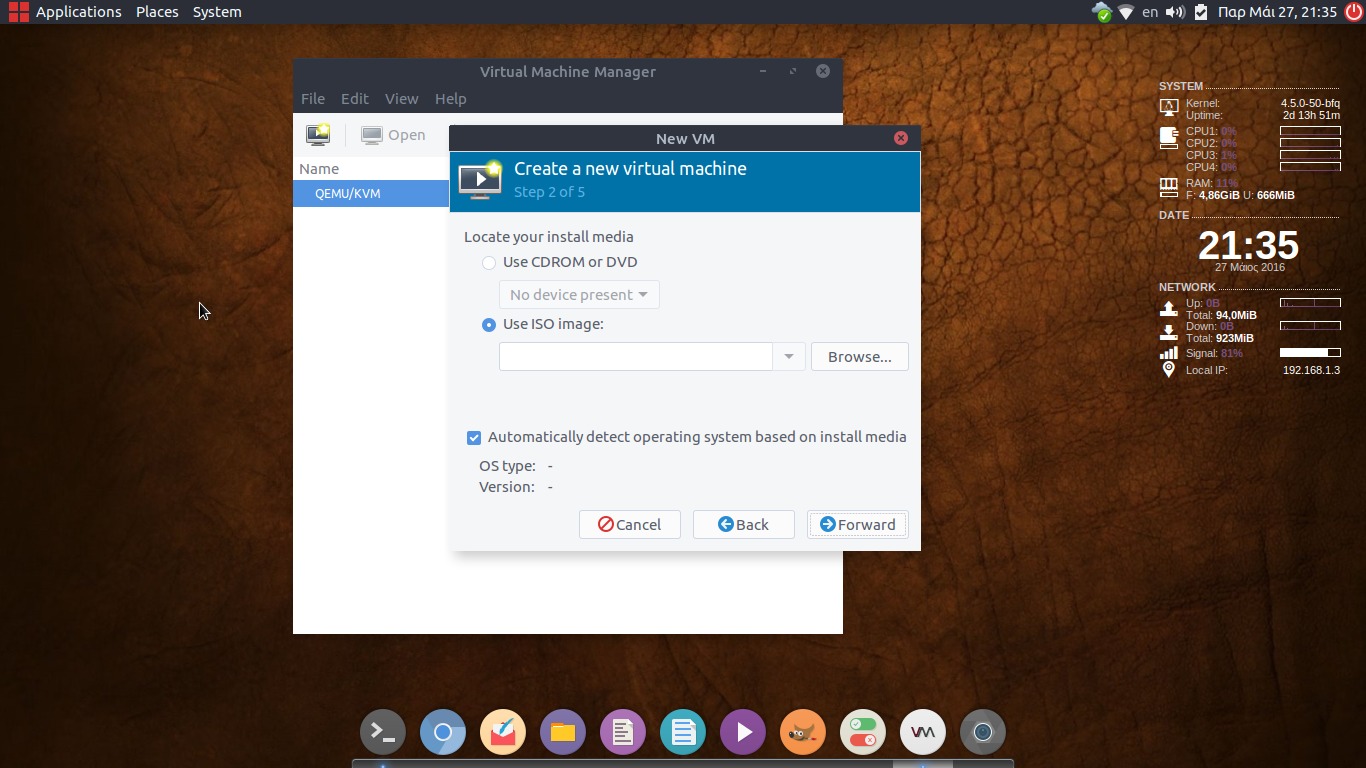Click the Wi-Fi network indicator icon
The width and height of the screenshot is (1366, 768).
tap(1126, 12)
